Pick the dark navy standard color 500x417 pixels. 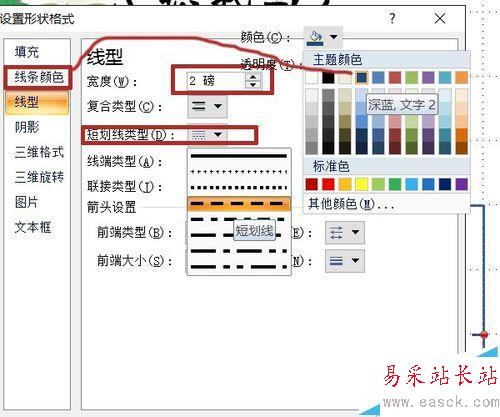(x=445, y=184)
